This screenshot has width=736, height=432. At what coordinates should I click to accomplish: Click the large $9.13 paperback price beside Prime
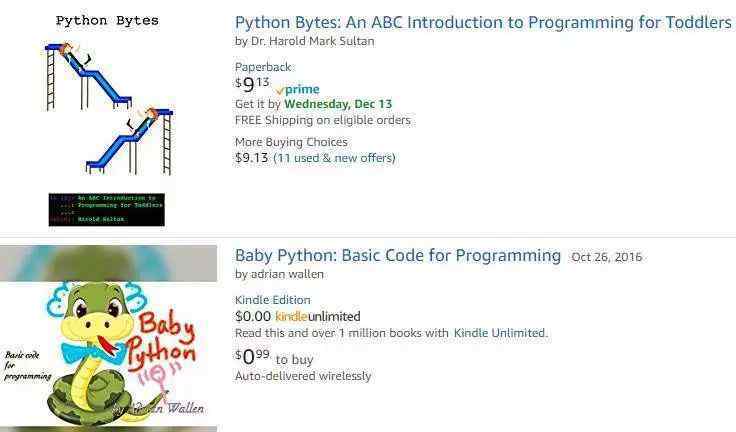coord(252,86)
